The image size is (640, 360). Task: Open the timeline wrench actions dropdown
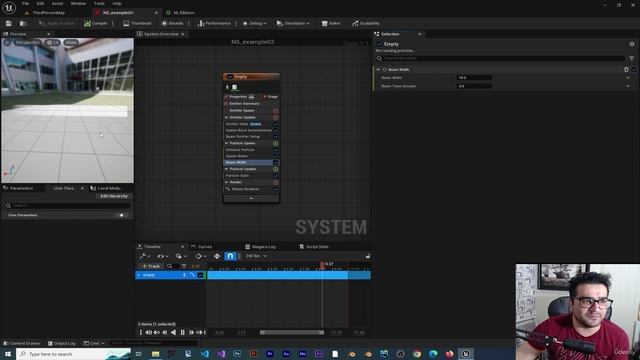click(144, 256)
